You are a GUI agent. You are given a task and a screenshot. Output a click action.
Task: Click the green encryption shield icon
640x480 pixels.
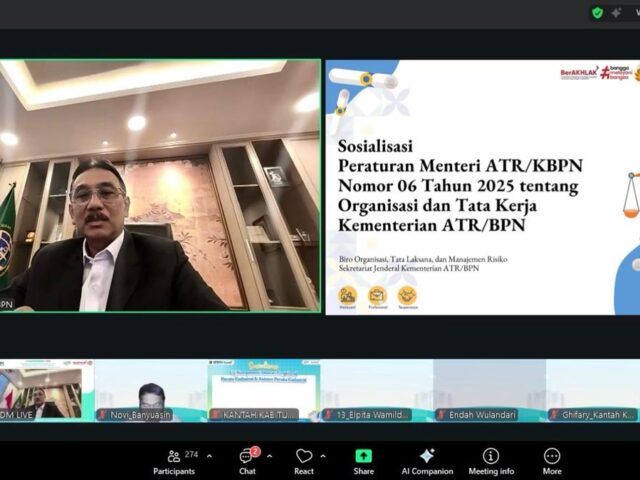point(598,12)
